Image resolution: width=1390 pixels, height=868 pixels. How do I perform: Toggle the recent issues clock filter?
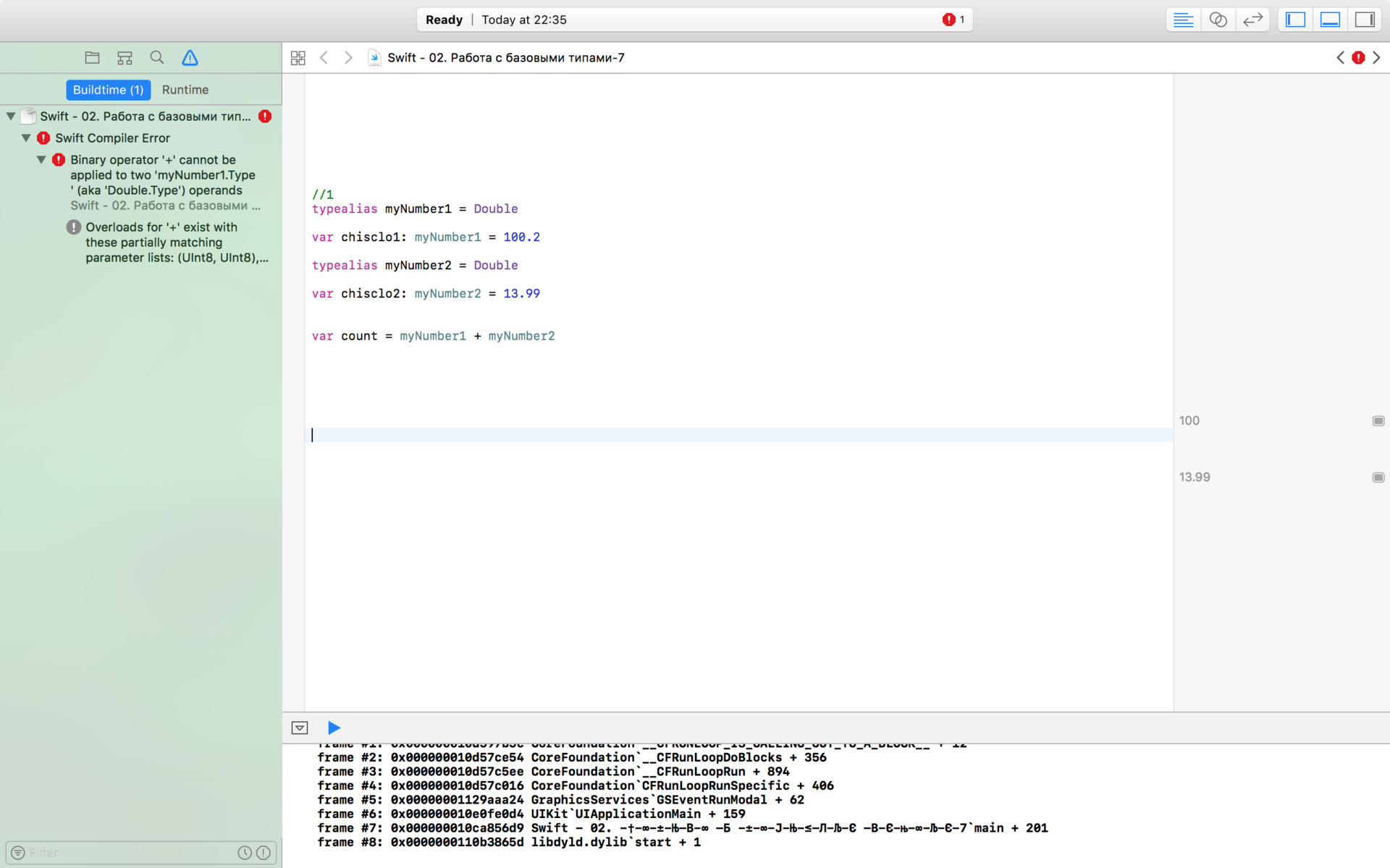point(245,853)
